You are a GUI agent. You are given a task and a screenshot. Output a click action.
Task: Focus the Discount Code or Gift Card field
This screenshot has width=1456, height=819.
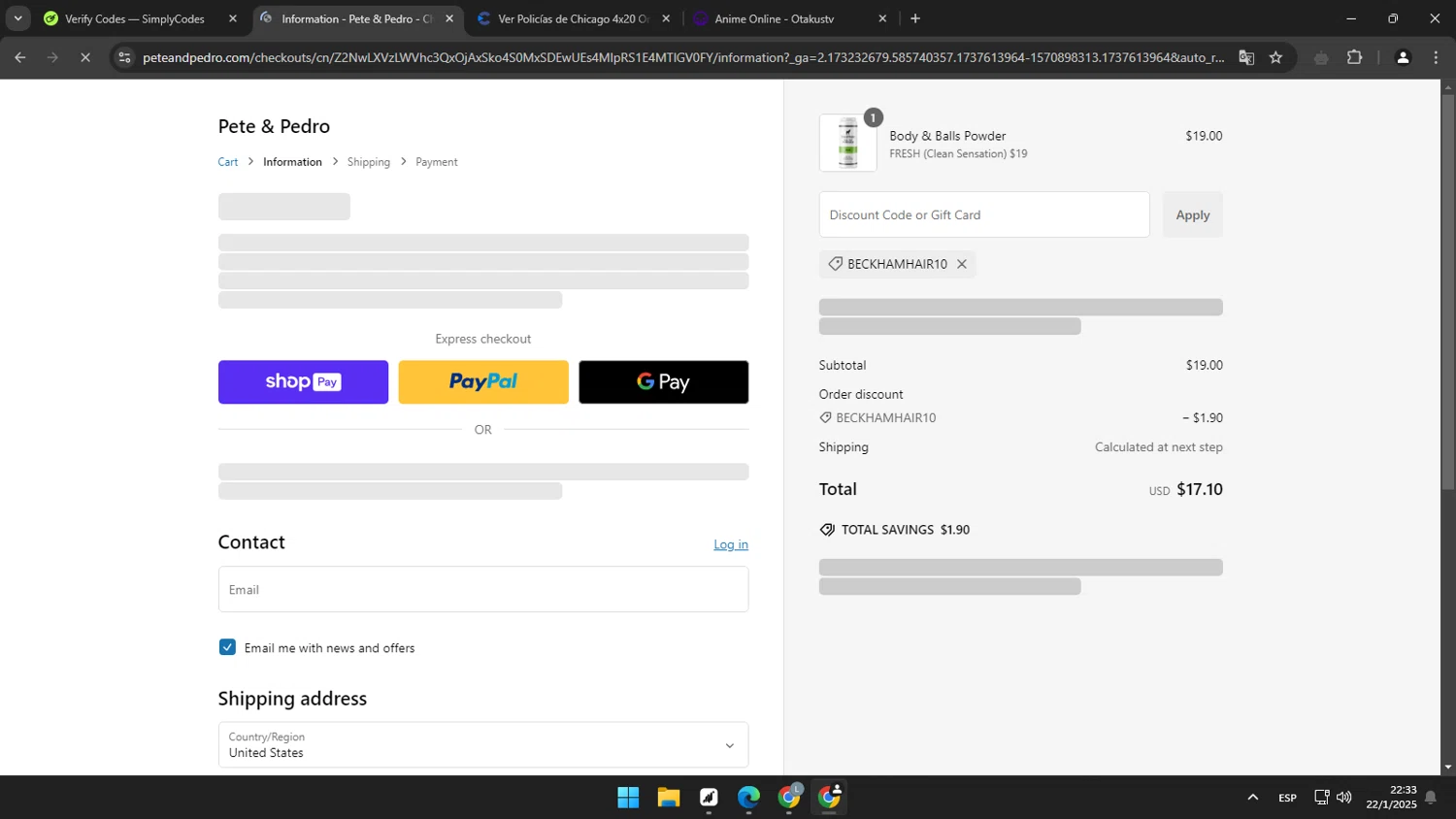coord(984,214)
